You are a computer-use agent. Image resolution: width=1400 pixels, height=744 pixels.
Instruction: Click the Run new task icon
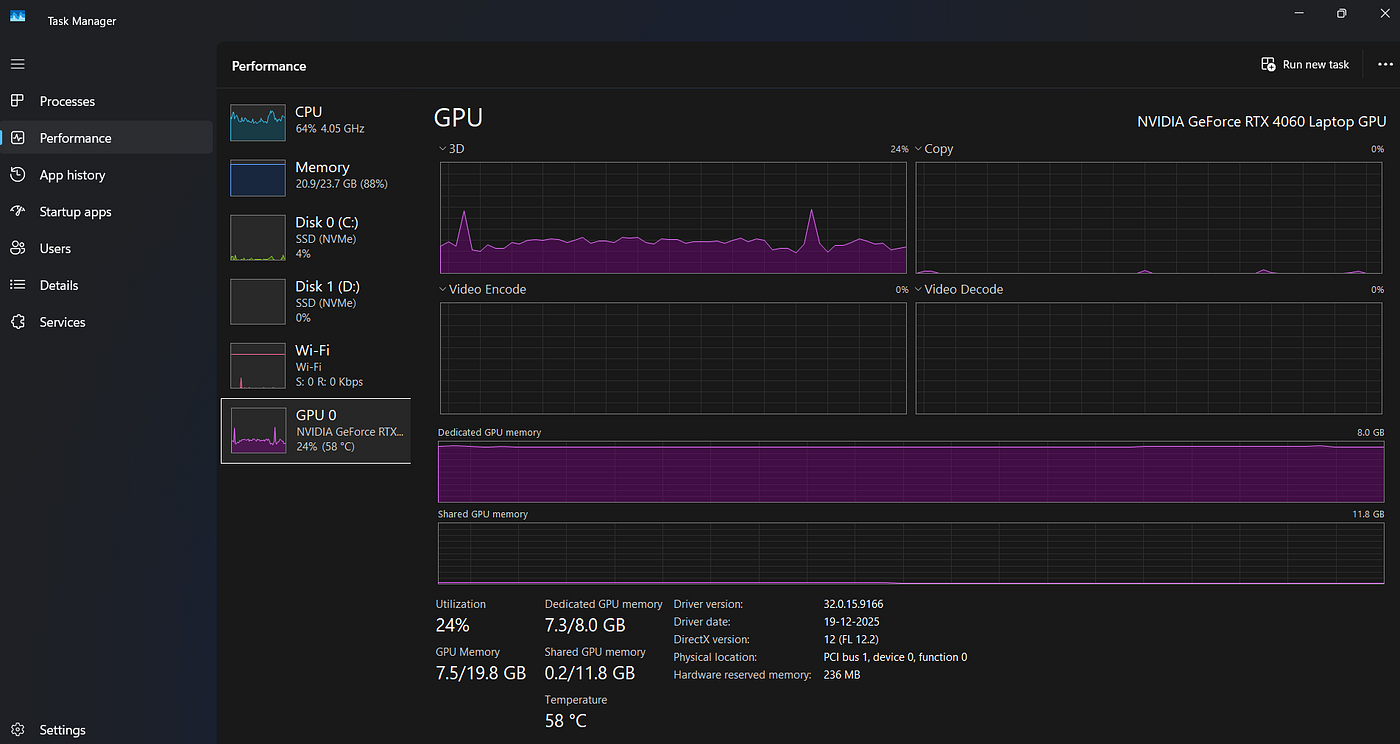click(x=1268, y=64)
